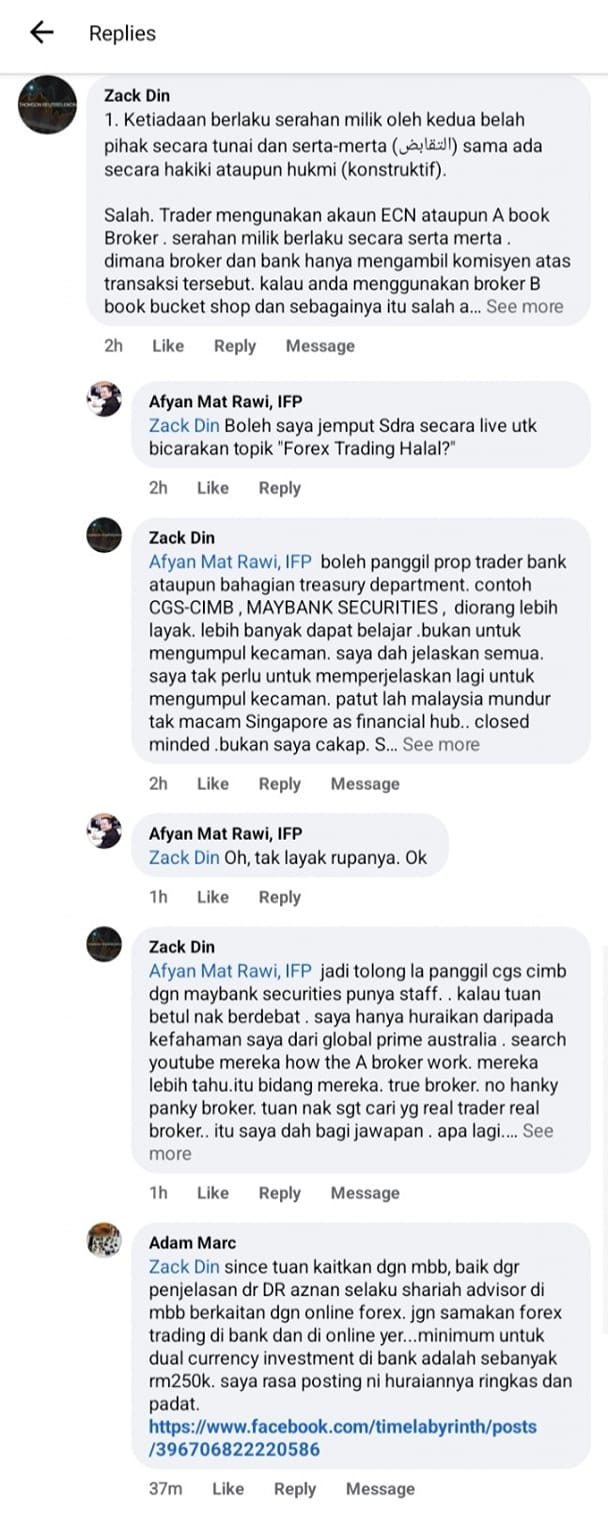Open Adam Marc's profile avatar
608x1514 pixels.
tap(104, 1242)
